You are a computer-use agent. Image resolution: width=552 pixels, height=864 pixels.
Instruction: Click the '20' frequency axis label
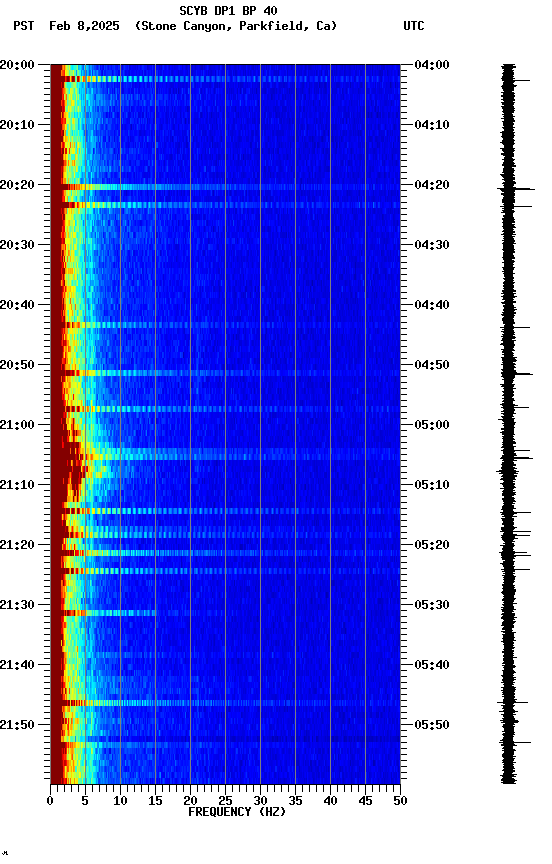(x=190, y=801)
